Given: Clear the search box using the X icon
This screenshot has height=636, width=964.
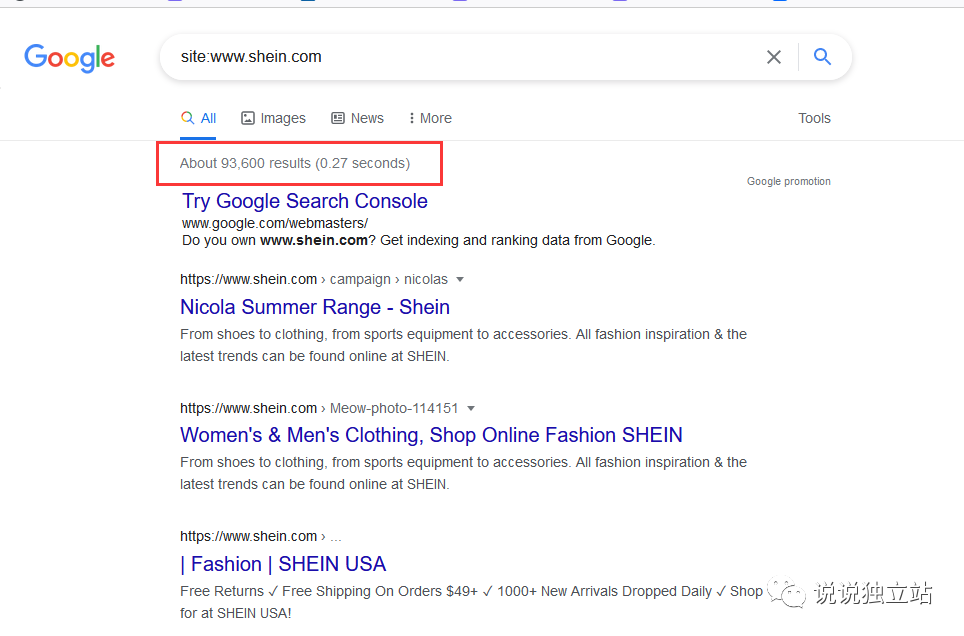Looking at the screenshot, I should [774, 57].
